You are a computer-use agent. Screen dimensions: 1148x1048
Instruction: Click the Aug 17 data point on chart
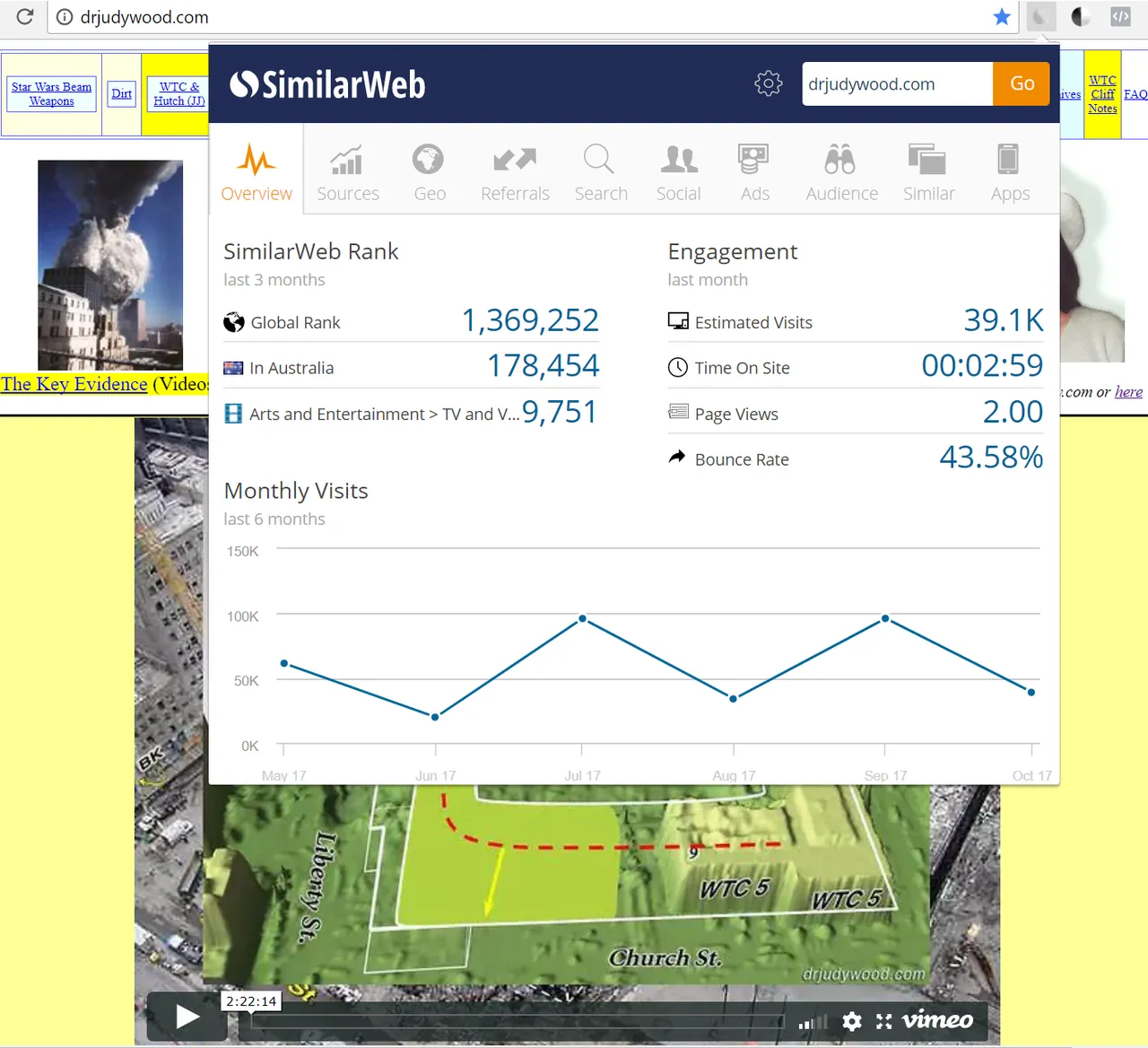(733, 698)
